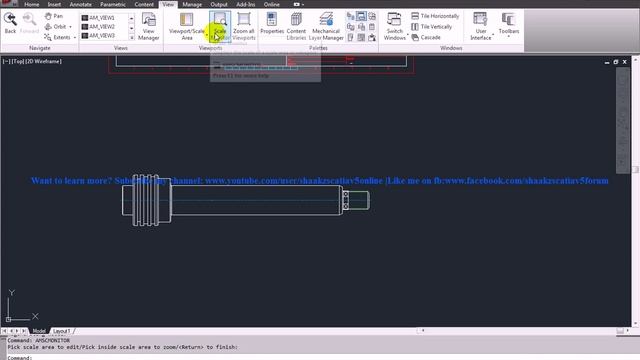The height and width of the screenshot is (360, 640).
Task: Restore down the drawing window
Action: click(616, 62)
